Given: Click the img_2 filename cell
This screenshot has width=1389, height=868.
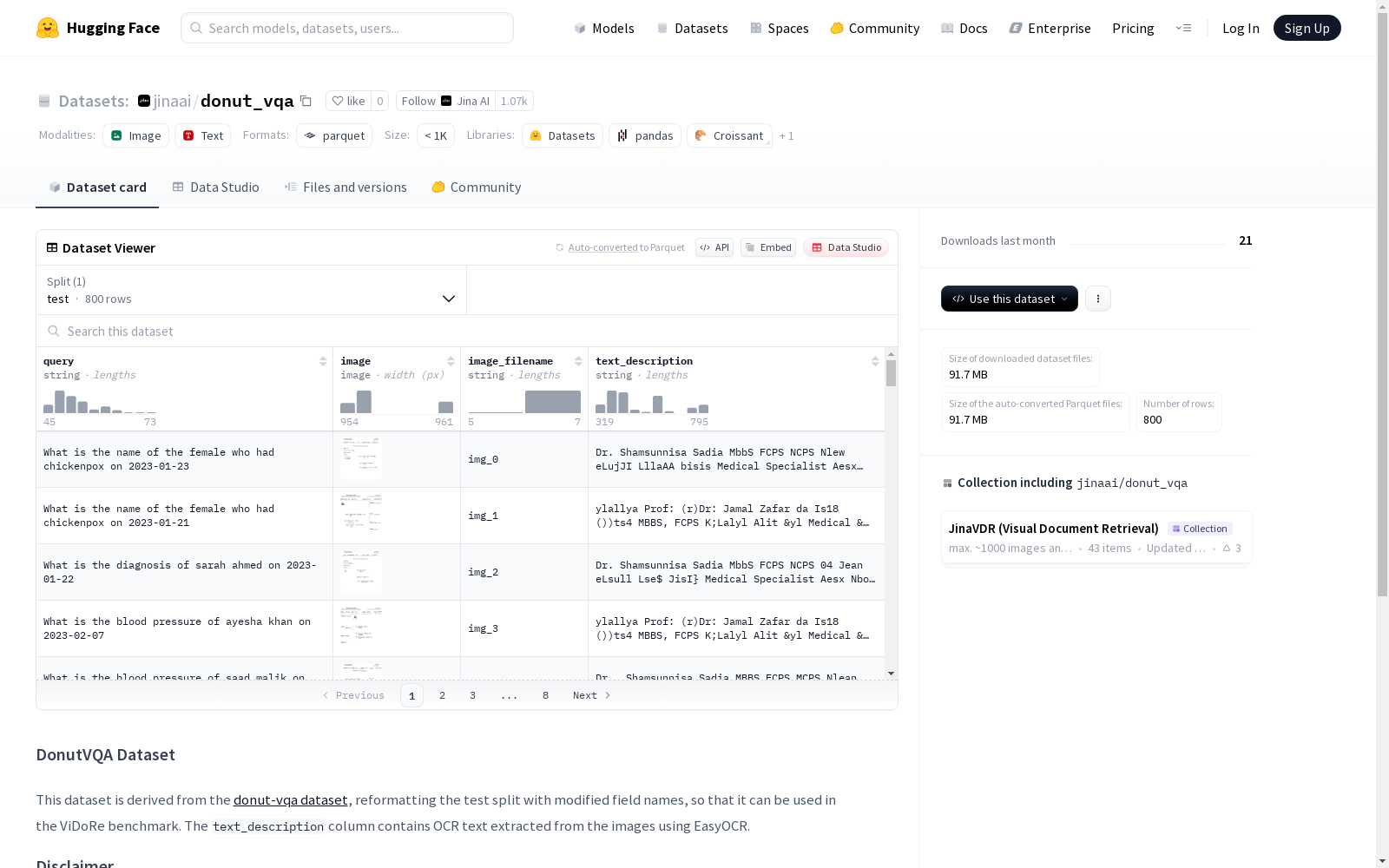Looking at the screenshot, I should pos(524,572).
